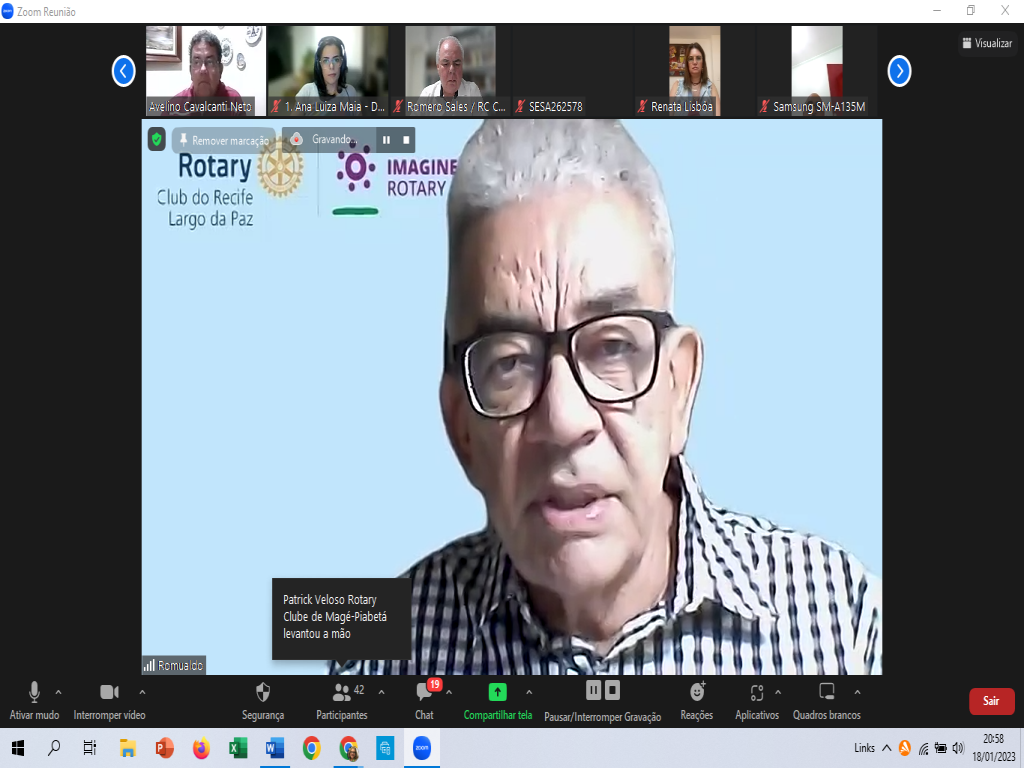Open the Participantes panel
The height and width of the screenshot is (768, 1024).
342,693
